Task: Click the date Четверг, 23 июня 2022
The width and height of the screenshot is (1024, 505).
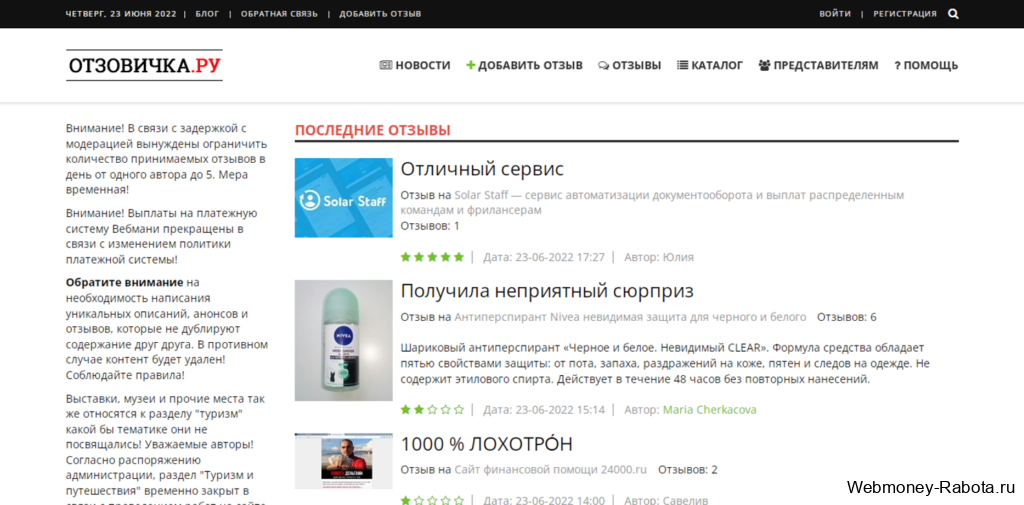Action: tap(121, 14)
